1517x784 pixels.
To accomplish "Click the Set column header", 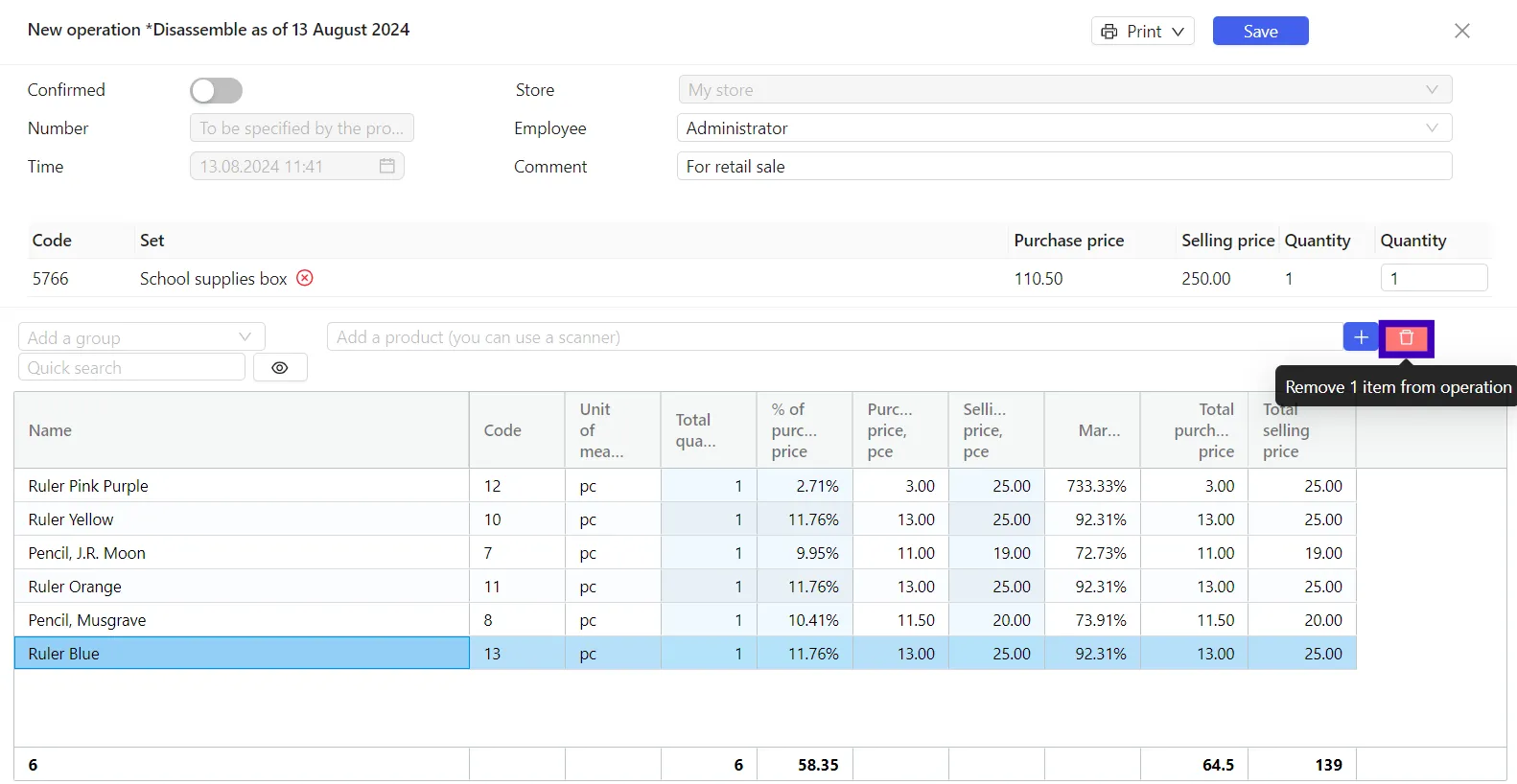I will click(x=152, y=241).
